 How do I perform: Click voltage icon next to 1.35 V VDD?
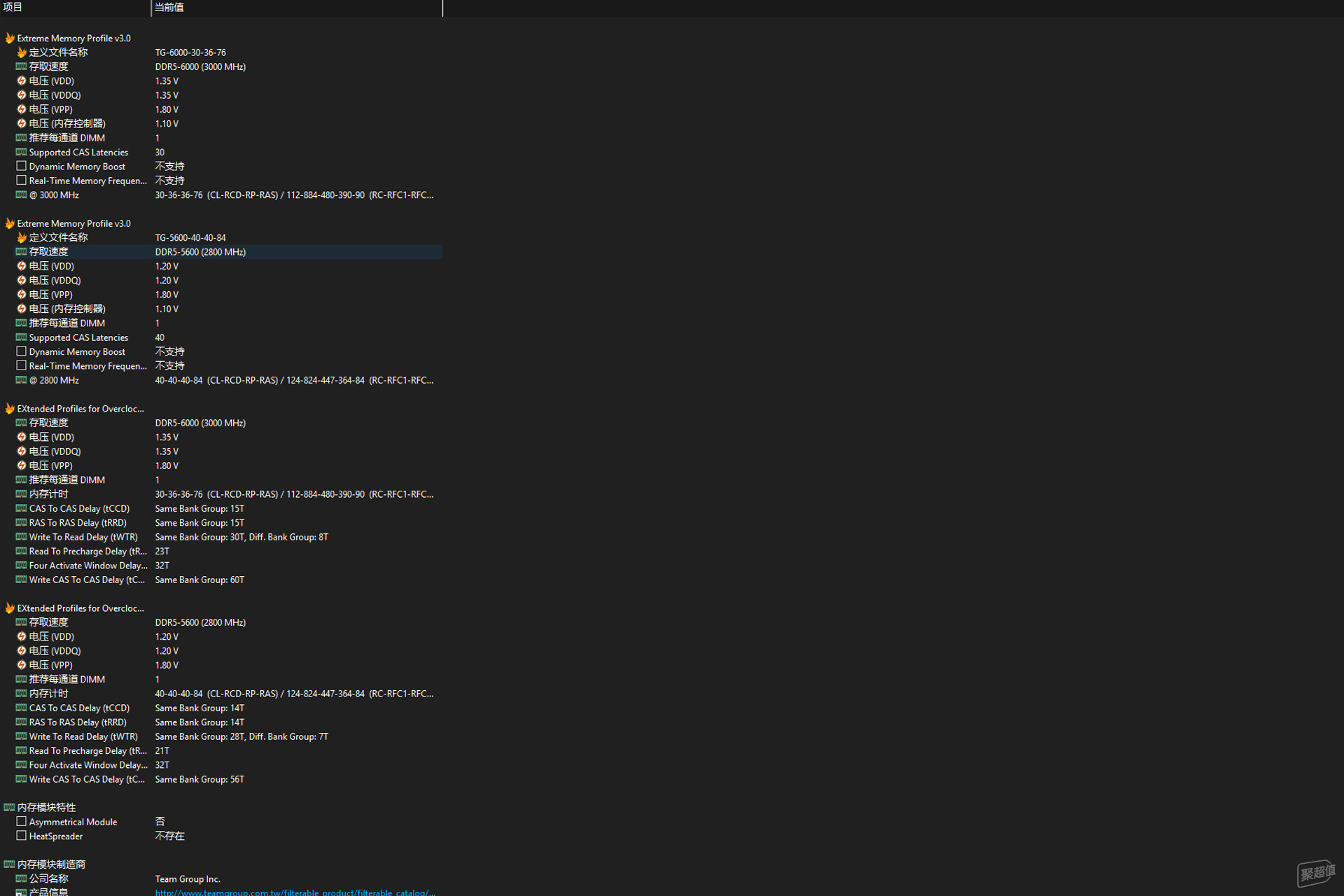[22, 81]
